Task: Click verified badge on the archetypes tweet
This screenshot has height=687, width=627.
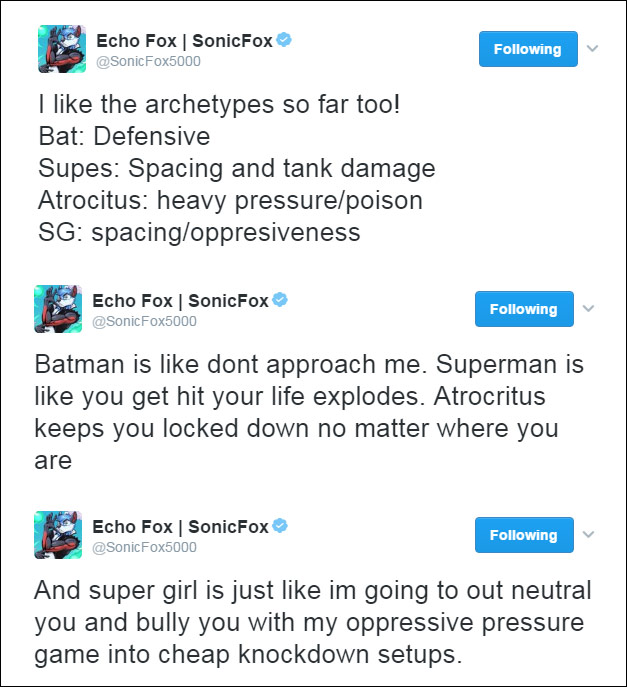Action: [x=284, y=40]
